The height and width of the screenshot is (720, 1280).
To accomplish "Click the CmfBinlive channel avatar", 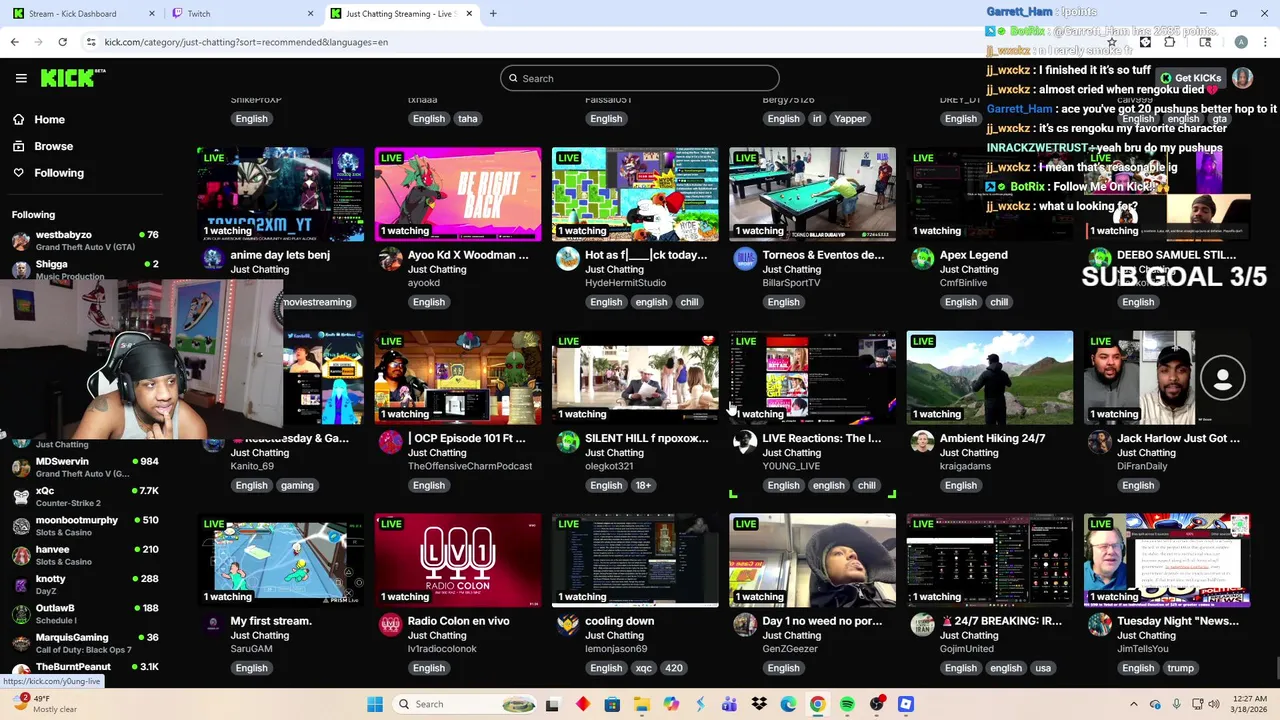I will coord(922,259).
